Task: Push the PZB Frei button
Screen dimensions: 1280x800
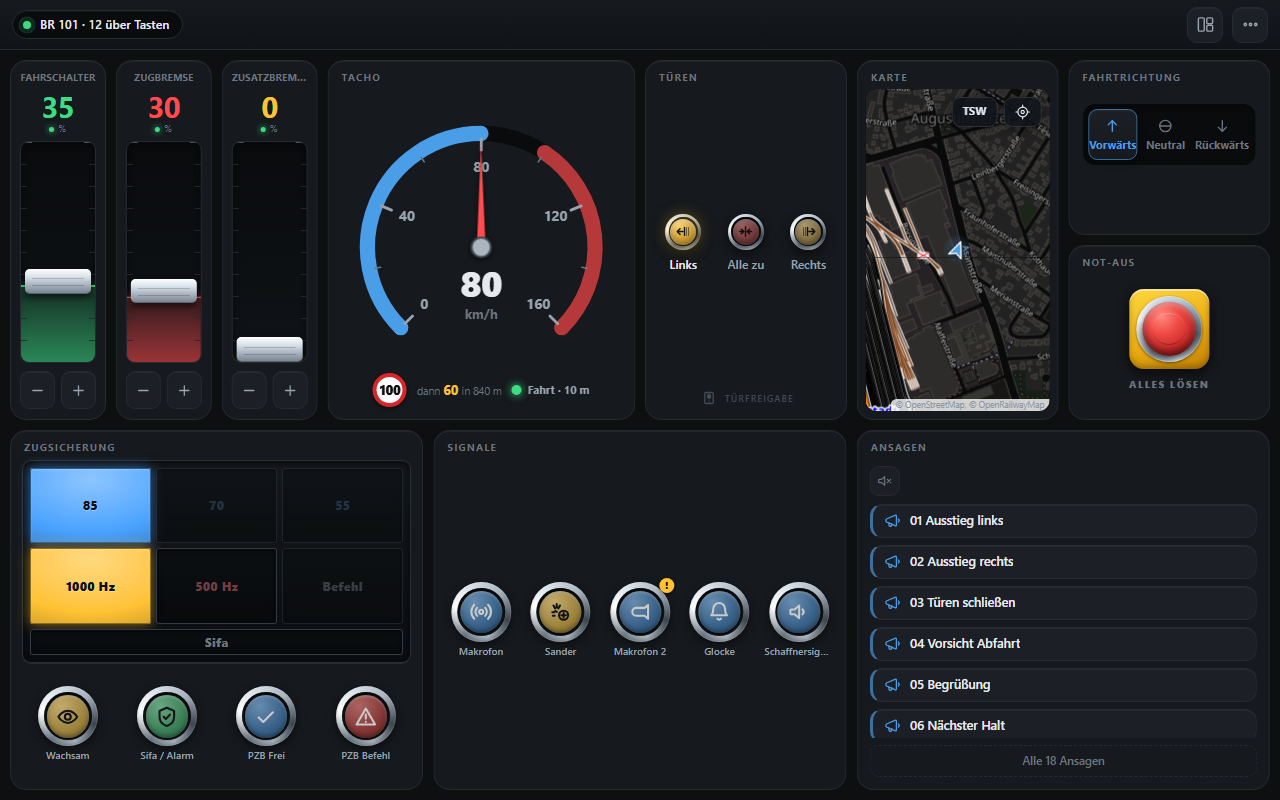Action: (266, 716)
